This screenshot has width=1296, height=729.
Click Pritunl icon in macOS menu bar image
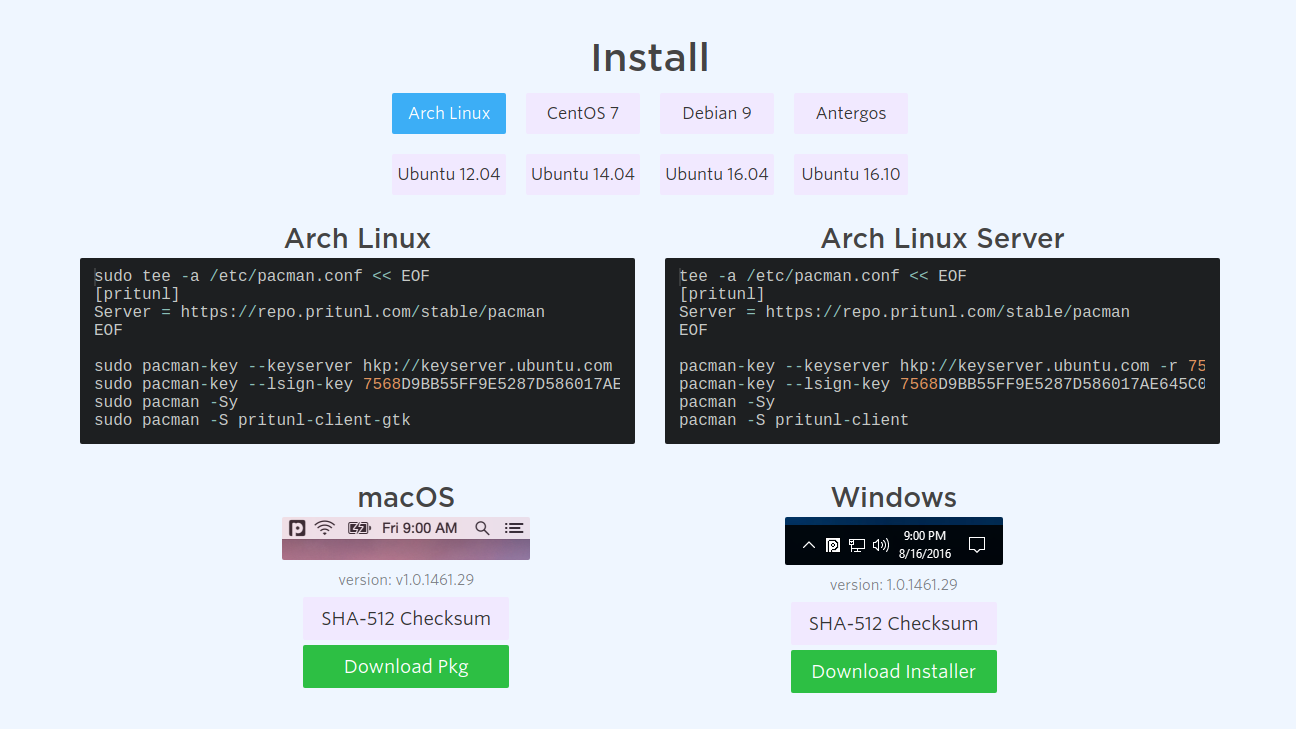coord(297,528)
